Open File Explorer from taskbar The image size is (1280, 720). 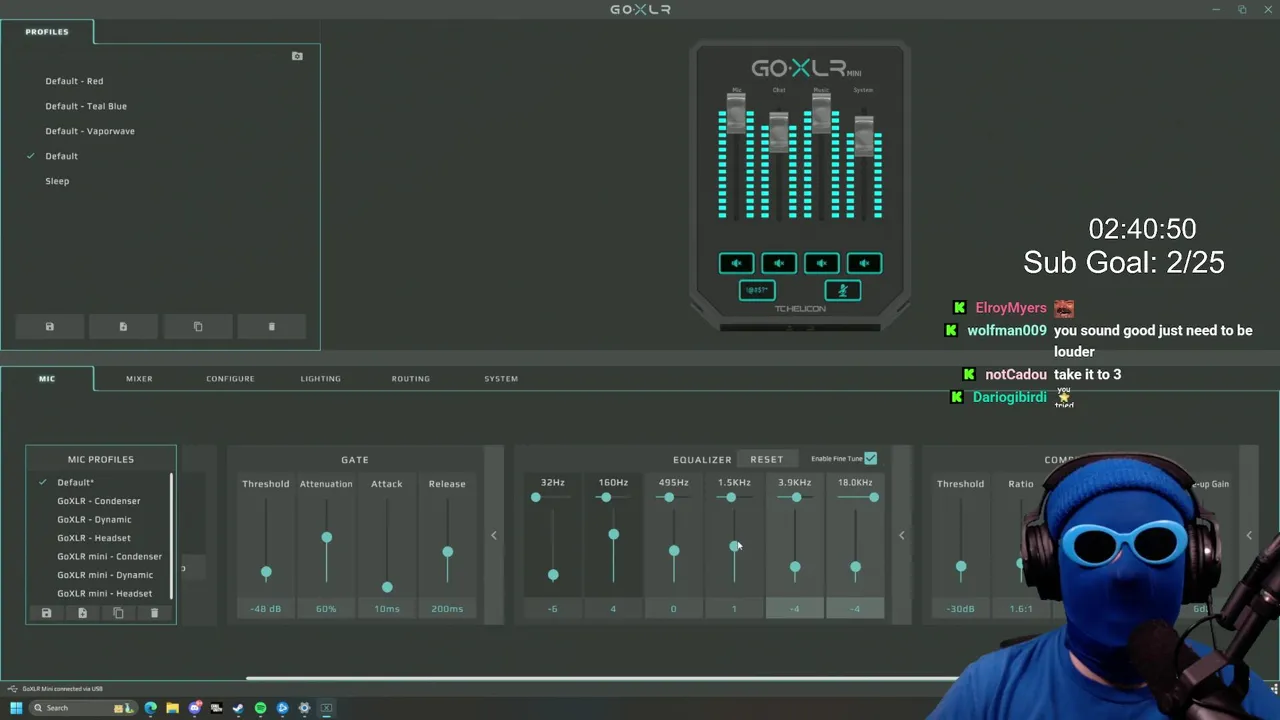tap(172, 708)
